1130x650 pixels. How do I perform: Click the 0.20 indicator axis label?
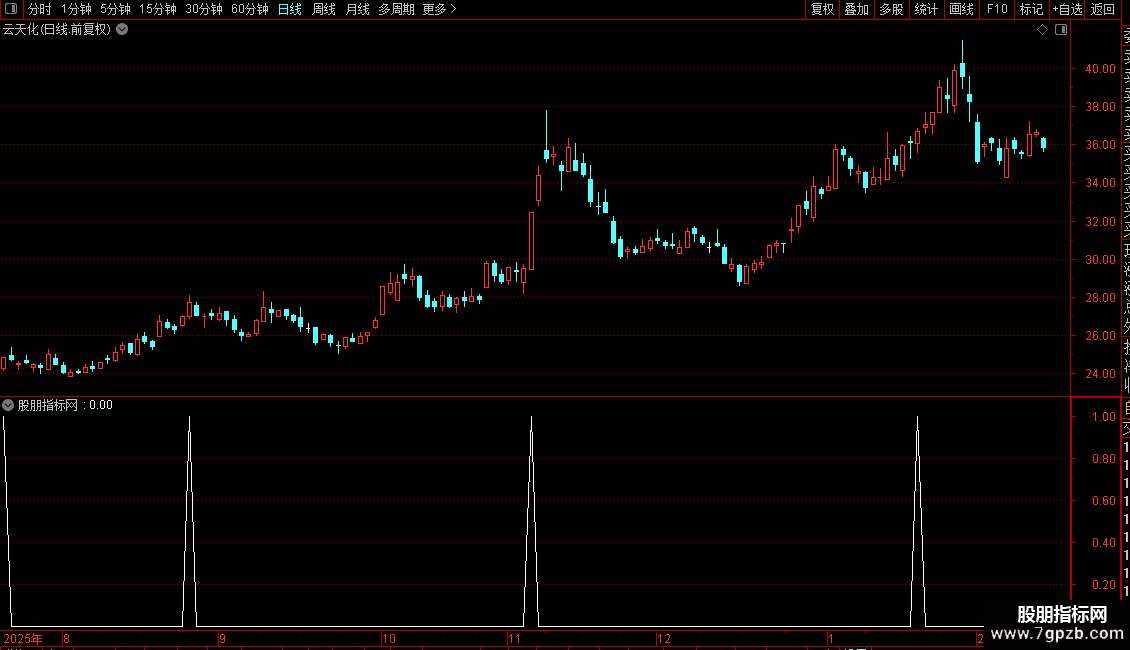pyautogui.click(x=1104, y=584)
